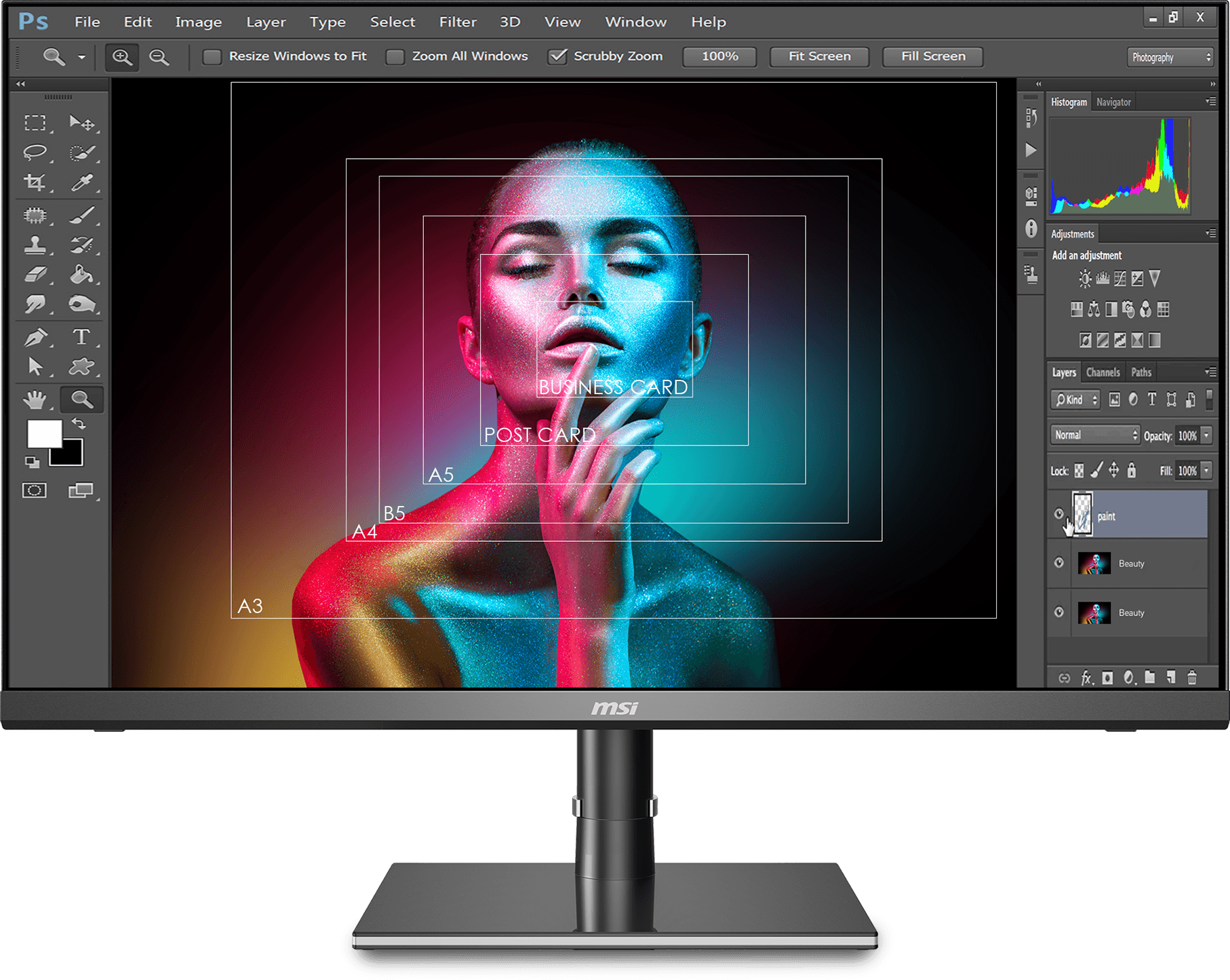This screenshot has width=1230, height=980.
Task: Uncheck the Scrubby Zoom option
Action: click(557, 57)
